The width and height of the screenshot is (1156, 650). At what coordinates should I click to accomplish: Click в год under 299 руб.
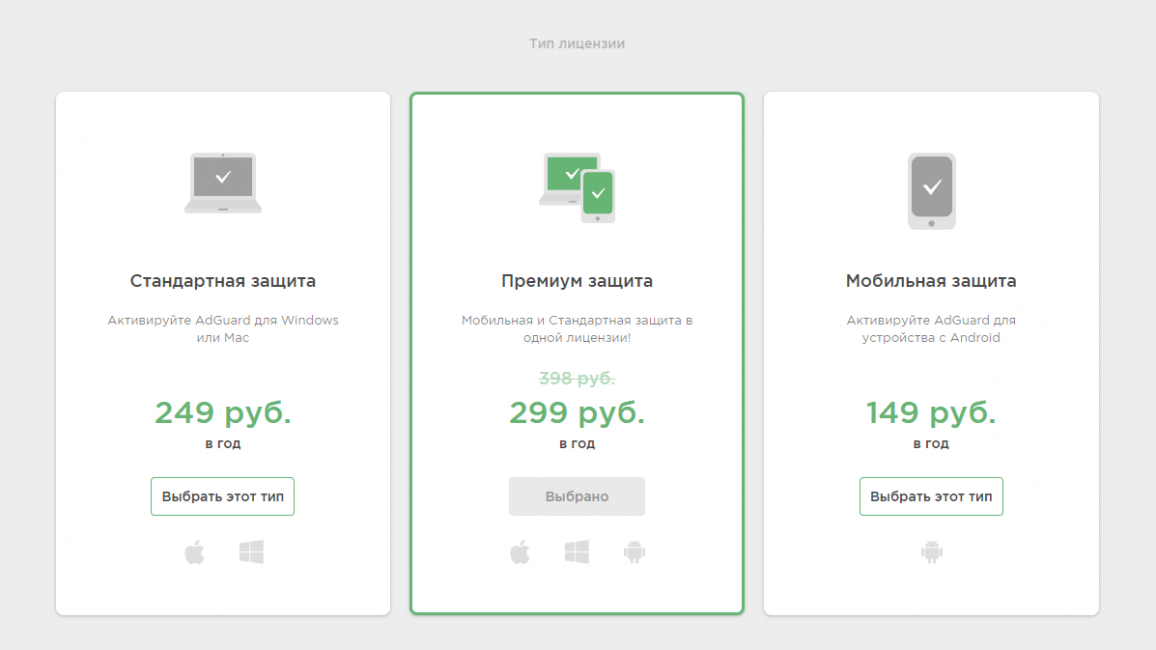tap(577, 444)
